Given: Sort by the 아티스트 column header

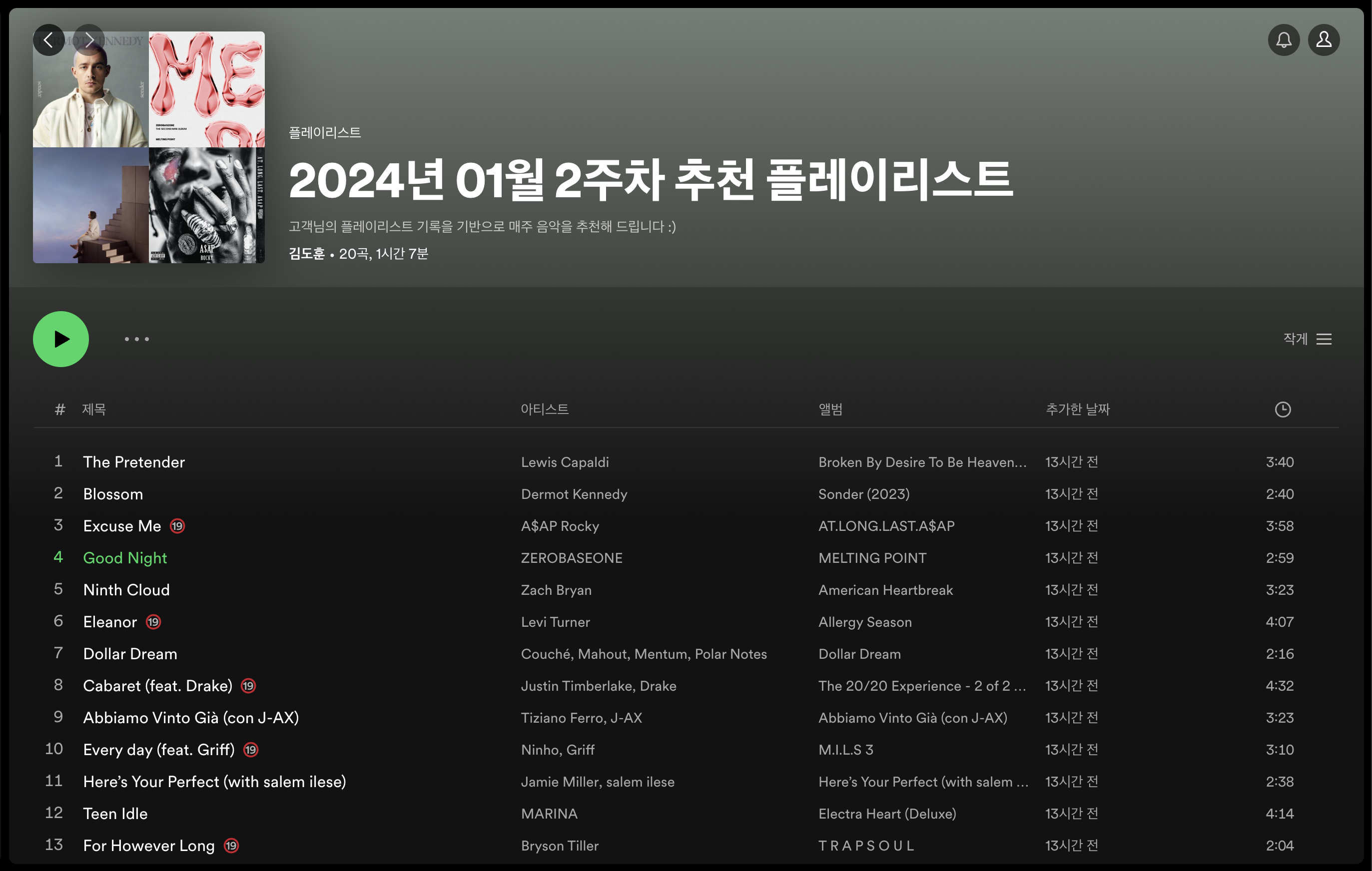Looking at the screenshot, I should 545,409.
